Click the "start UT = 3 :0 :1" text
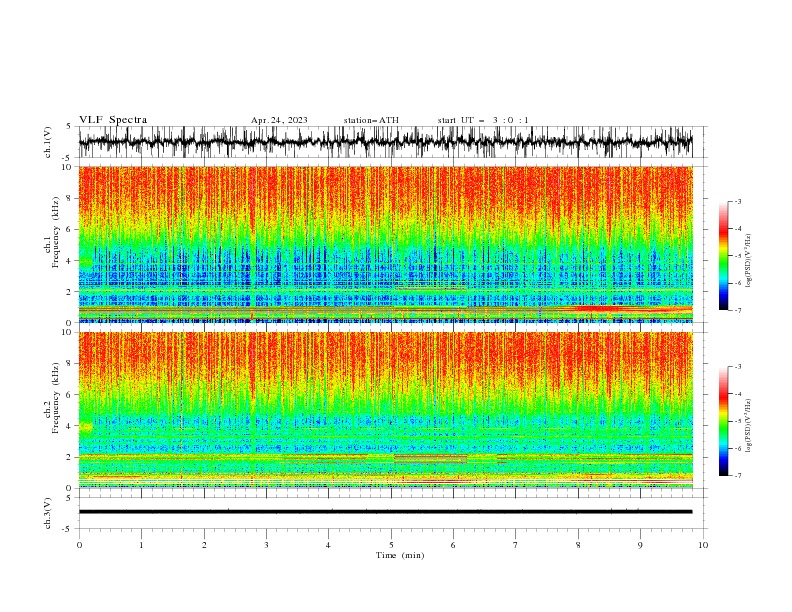This screenshot has width=792, height=612. pos(483,120)
